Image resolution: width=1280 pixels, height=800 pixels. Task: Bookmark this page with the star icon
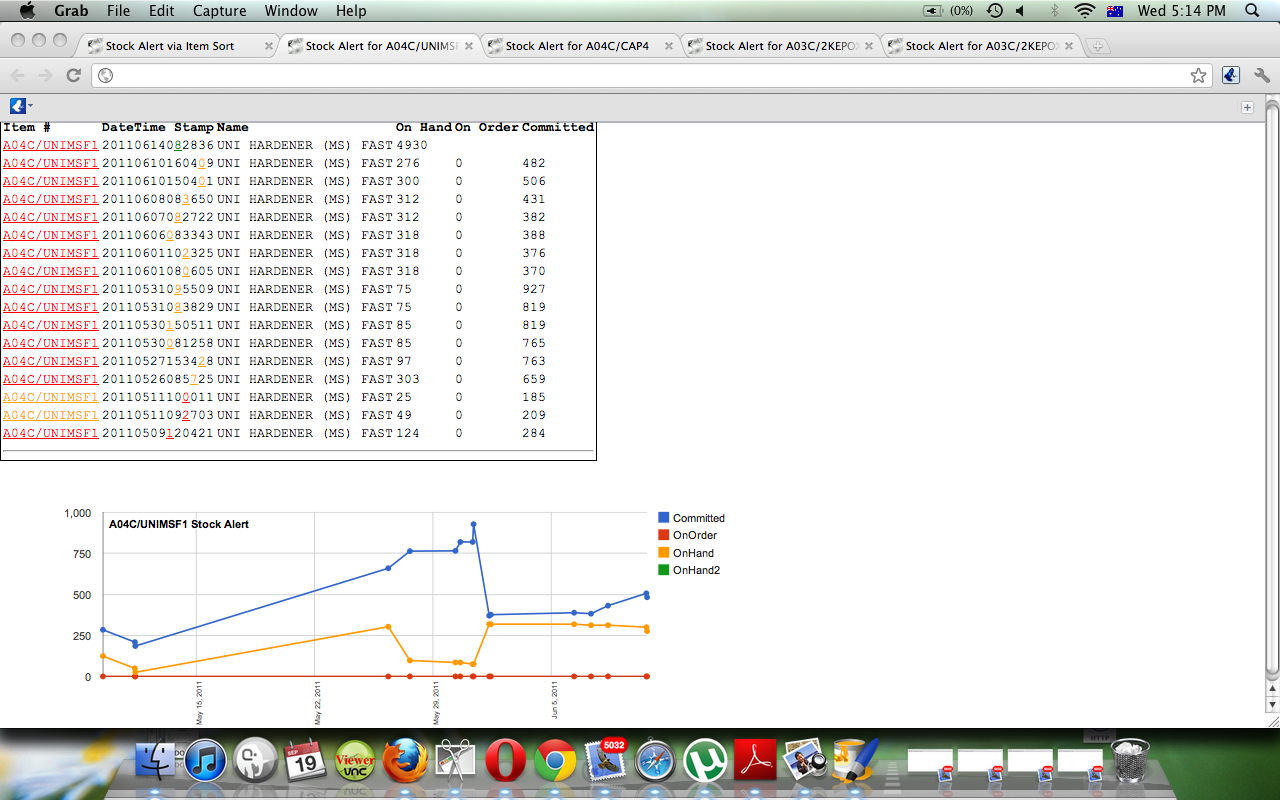[x=1198, y=76]
